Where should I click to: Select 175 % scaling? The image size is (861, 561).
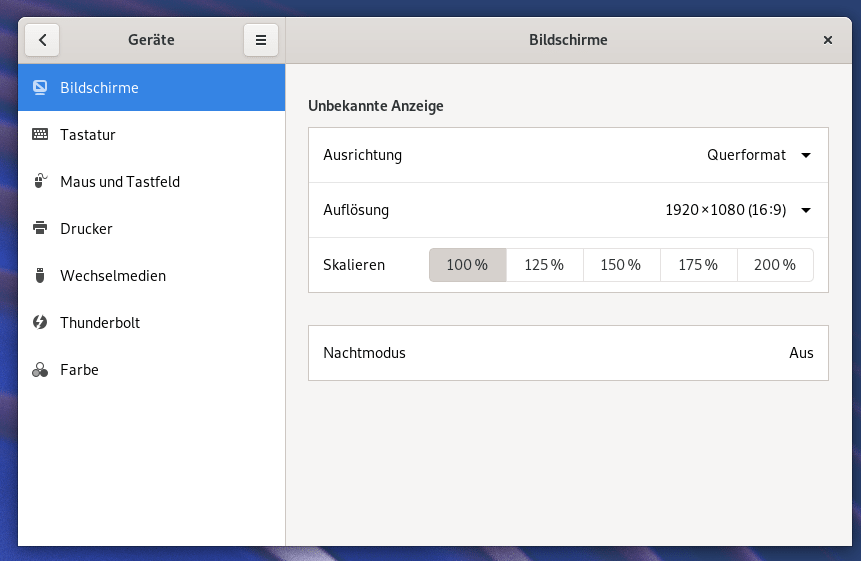point(698,265)
